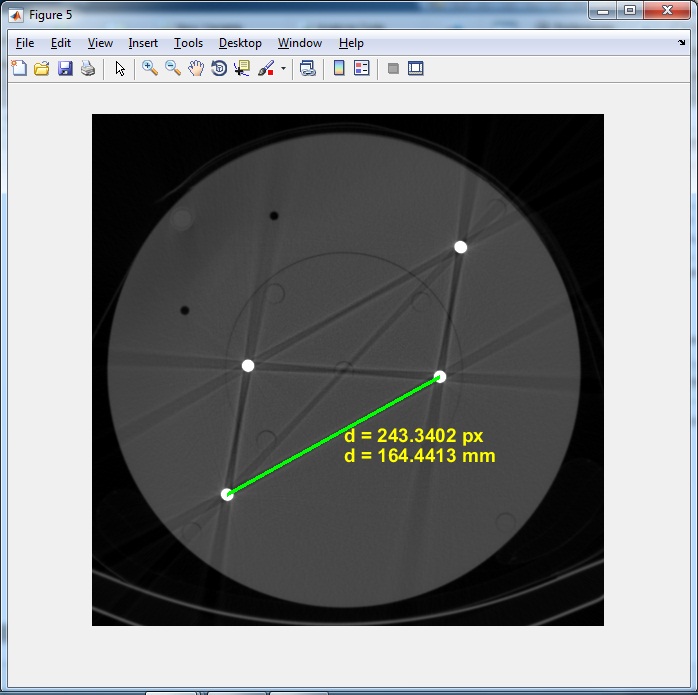Open the Desktop menu
The image size is (698, 695).
pos(240,43)
